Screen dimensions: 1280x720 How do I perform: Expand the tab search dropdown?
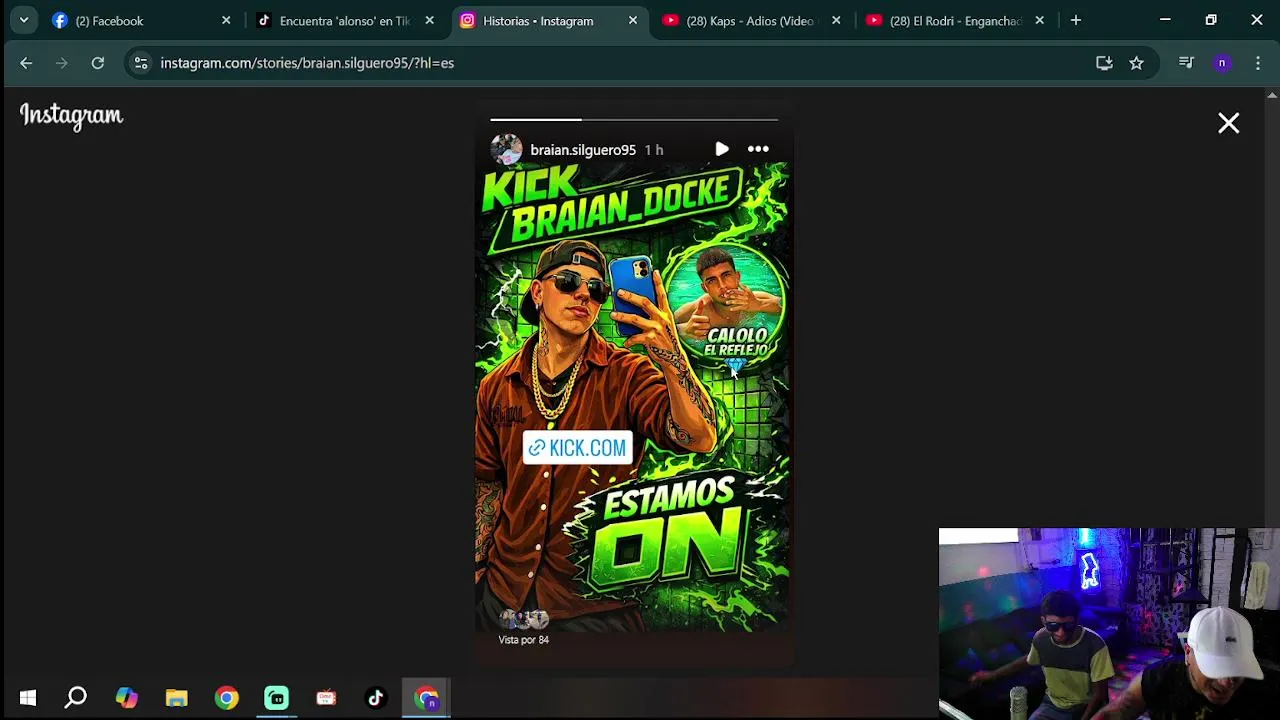point(24,20)
